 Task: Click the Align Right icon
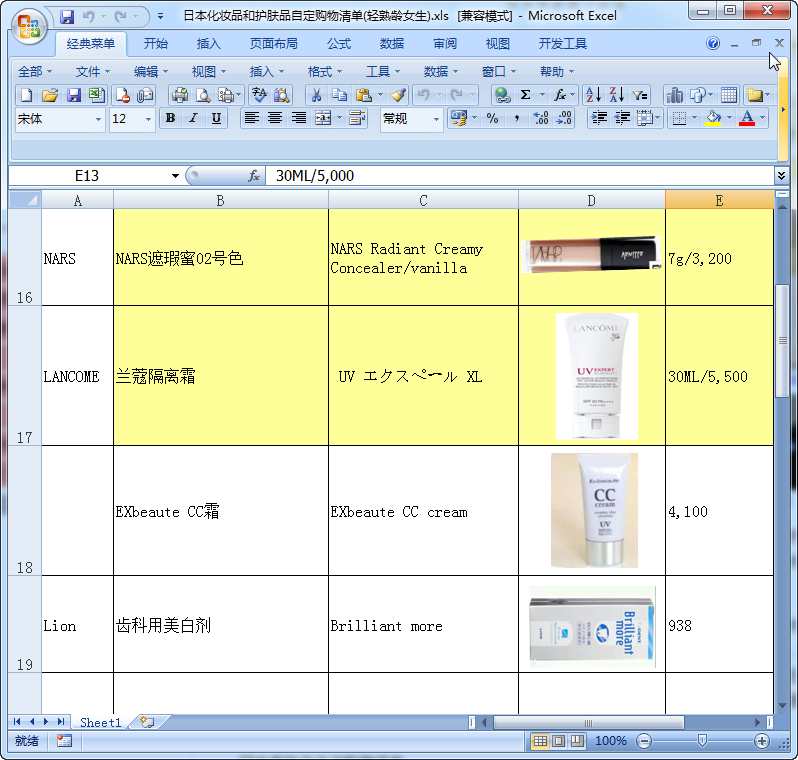point(299,119)
